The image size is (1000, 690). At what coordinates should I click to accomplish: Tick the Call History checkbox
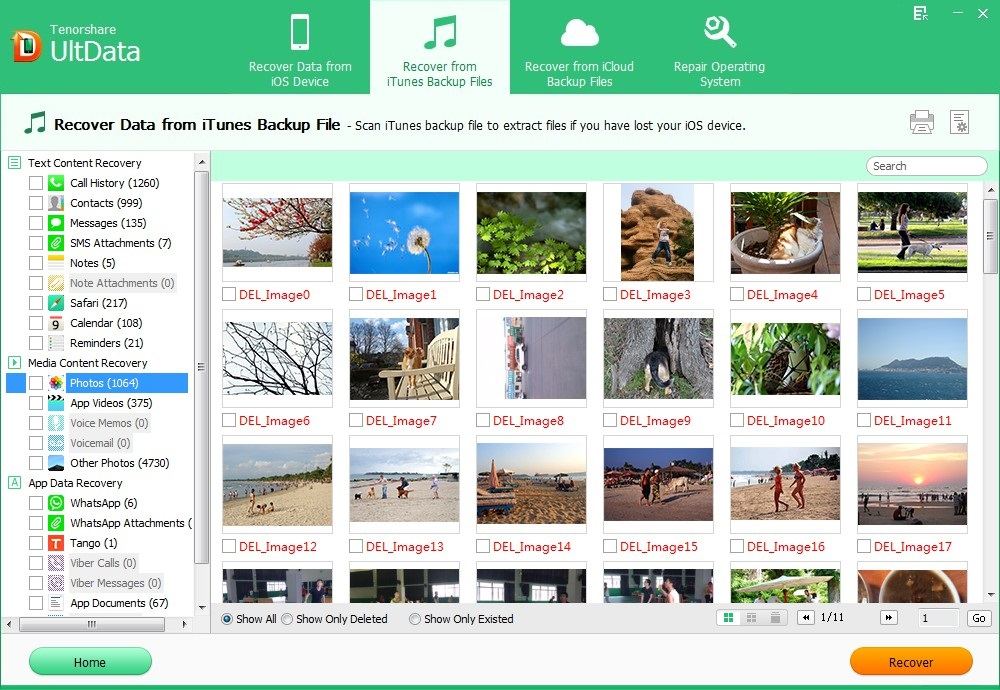tap(36, 183)
